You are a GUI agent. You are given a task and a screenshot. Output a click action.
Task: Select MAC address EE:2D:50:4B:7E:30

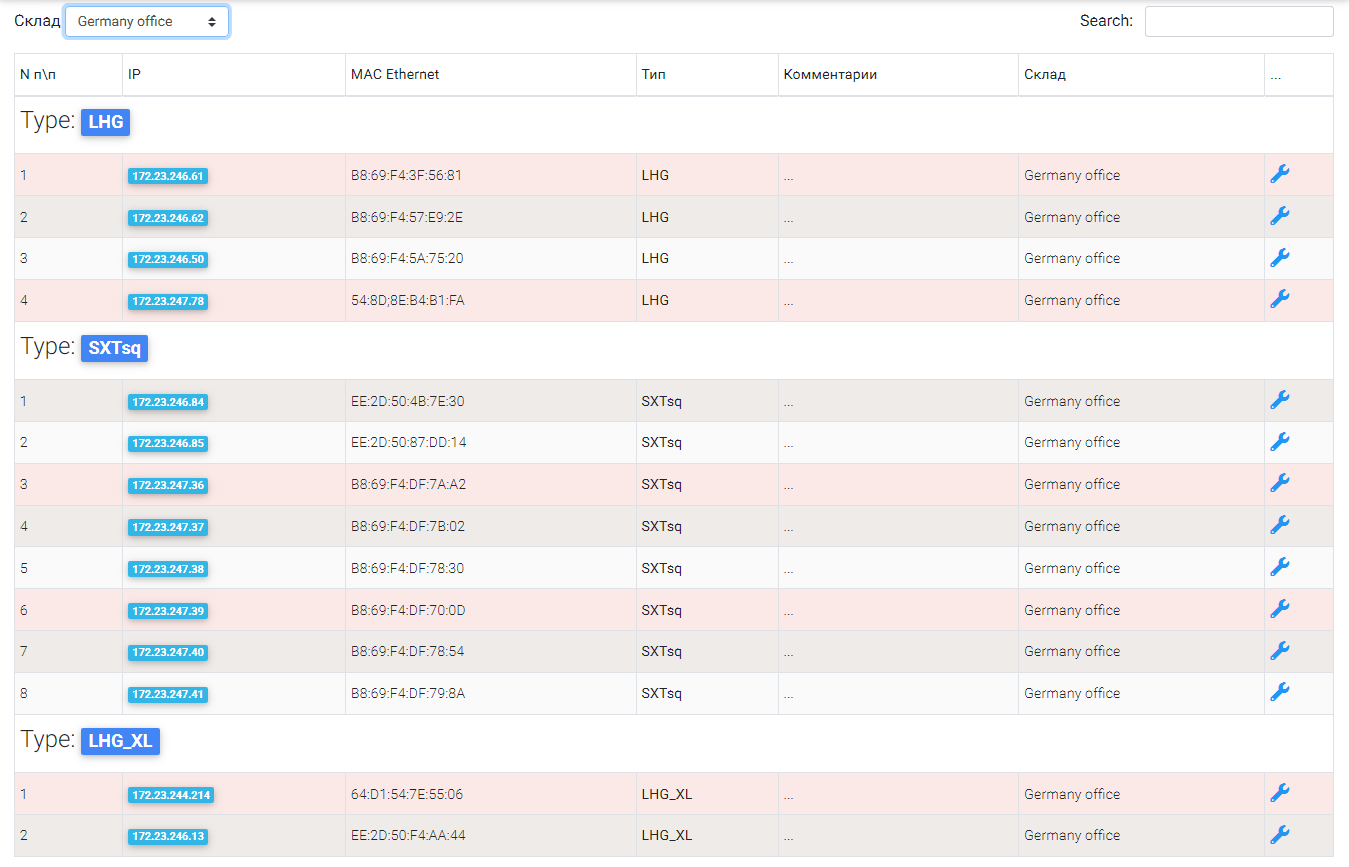coord(408,401)
